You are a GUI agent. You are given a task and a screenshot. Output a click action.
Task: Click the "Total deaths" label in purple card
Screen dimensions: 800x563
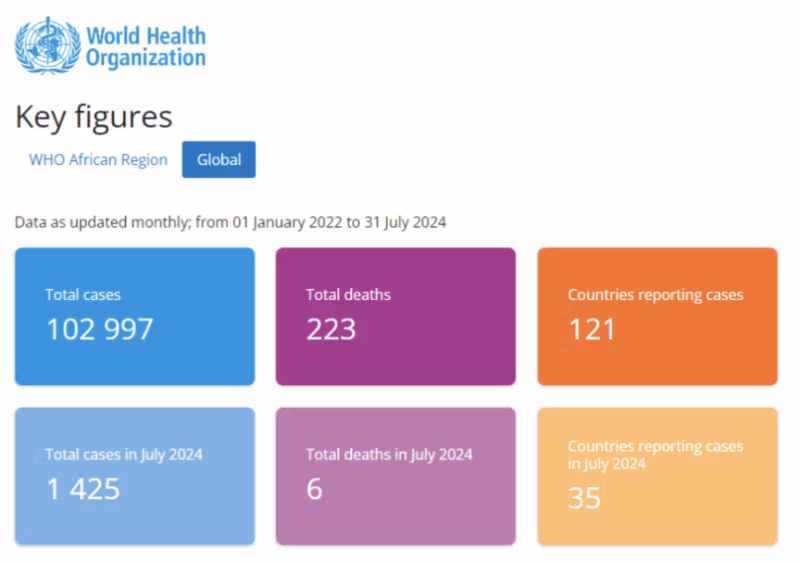click(x=348, y=295)
